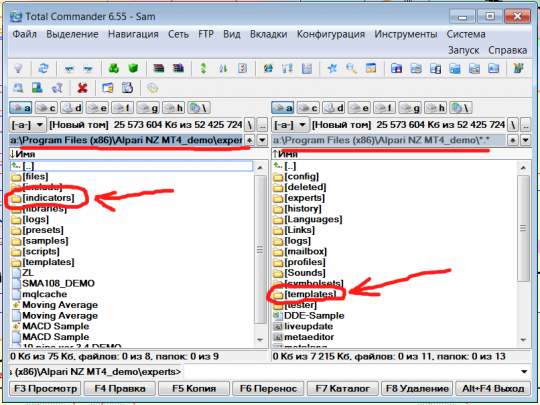The width and height of the screenshot is (540, 405).
Task: Click the right panel scrollbar down arrow
Action: [x=523, y=340]
